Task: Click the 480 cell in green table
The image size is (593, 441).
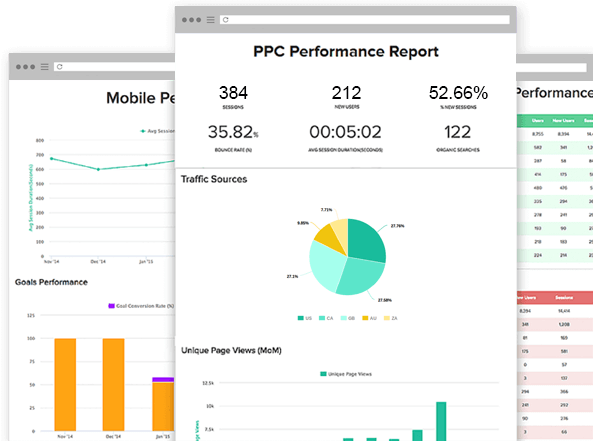Action: click(x=538, y=188)
